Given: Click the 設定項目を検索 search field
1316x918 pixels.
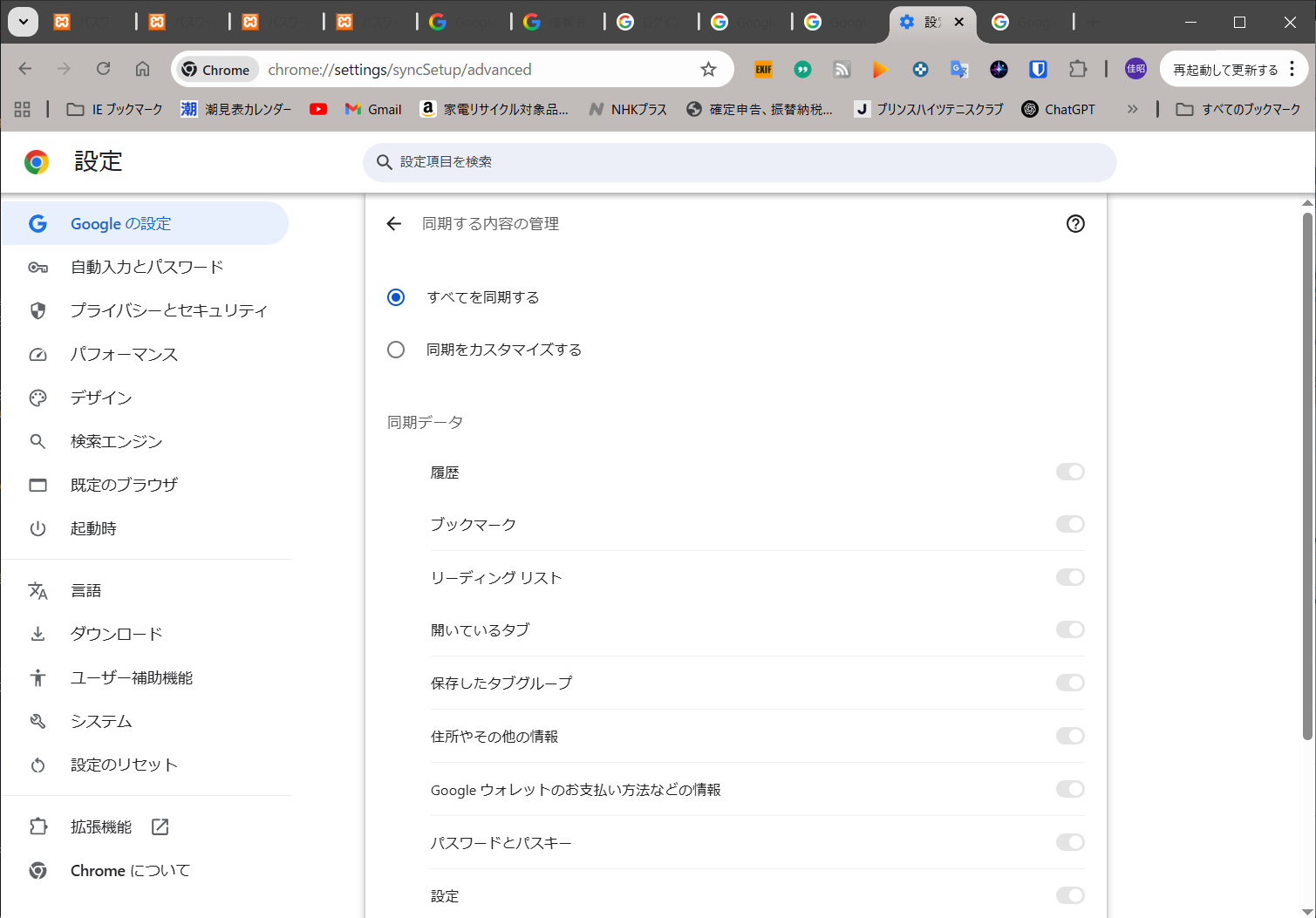Looking at the screenshot, I should point(740,162).
